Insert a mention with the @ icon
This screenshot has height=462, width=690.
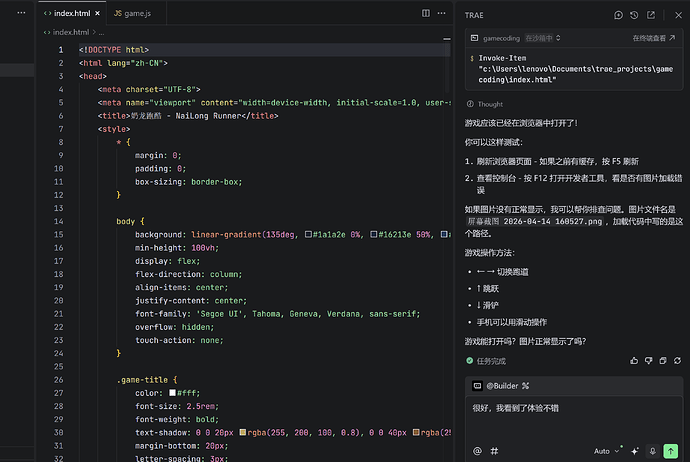point(477,451)
